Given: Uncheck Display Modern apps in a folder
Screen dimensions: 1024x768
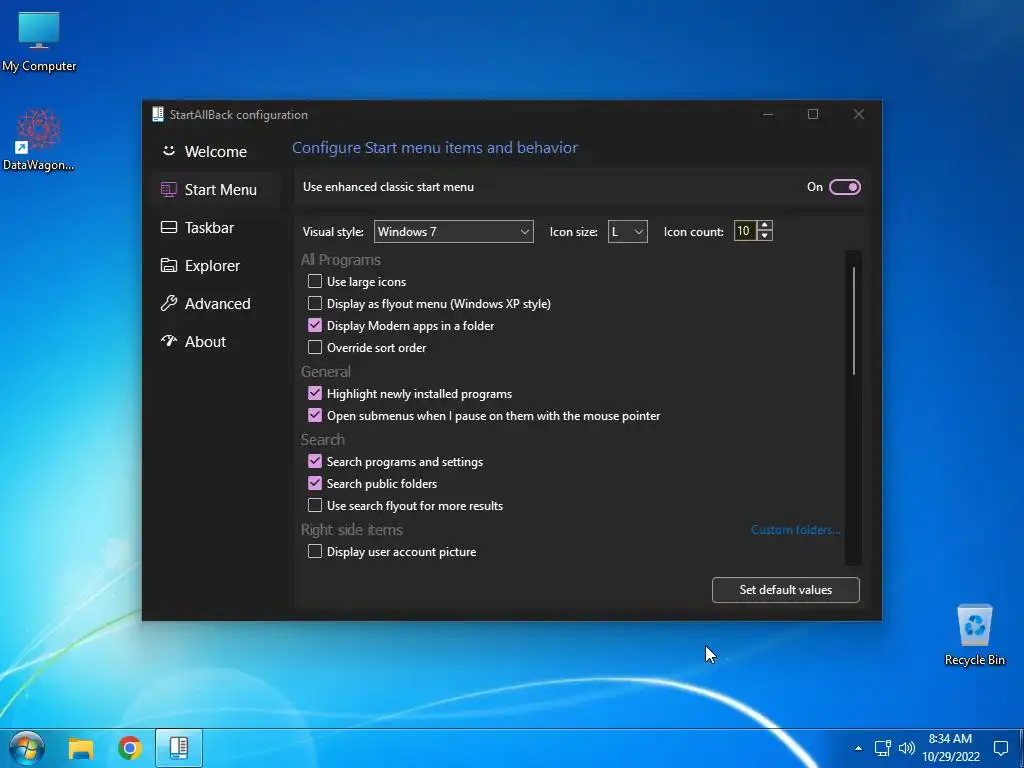Looking at the screenshot, I should point(315,325).
